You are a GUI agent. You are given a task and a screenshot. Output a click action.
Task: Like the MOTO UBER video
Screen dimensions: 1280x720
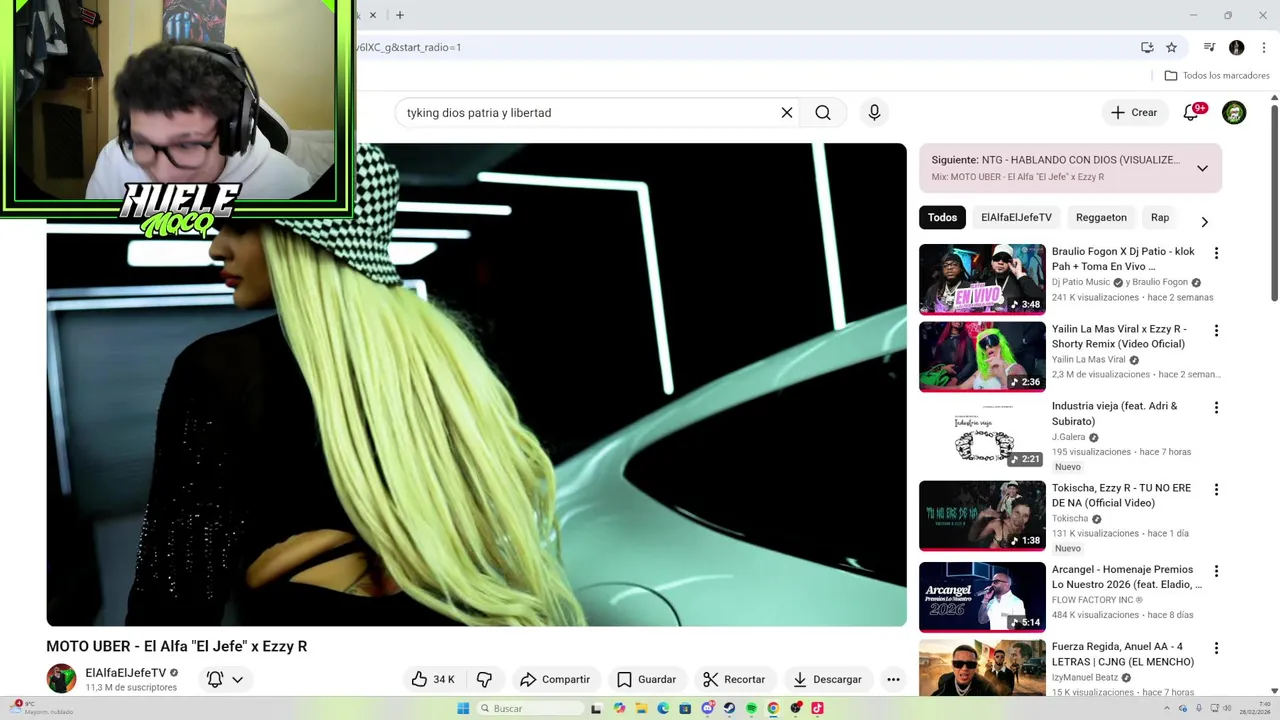(x=432, y=679)
